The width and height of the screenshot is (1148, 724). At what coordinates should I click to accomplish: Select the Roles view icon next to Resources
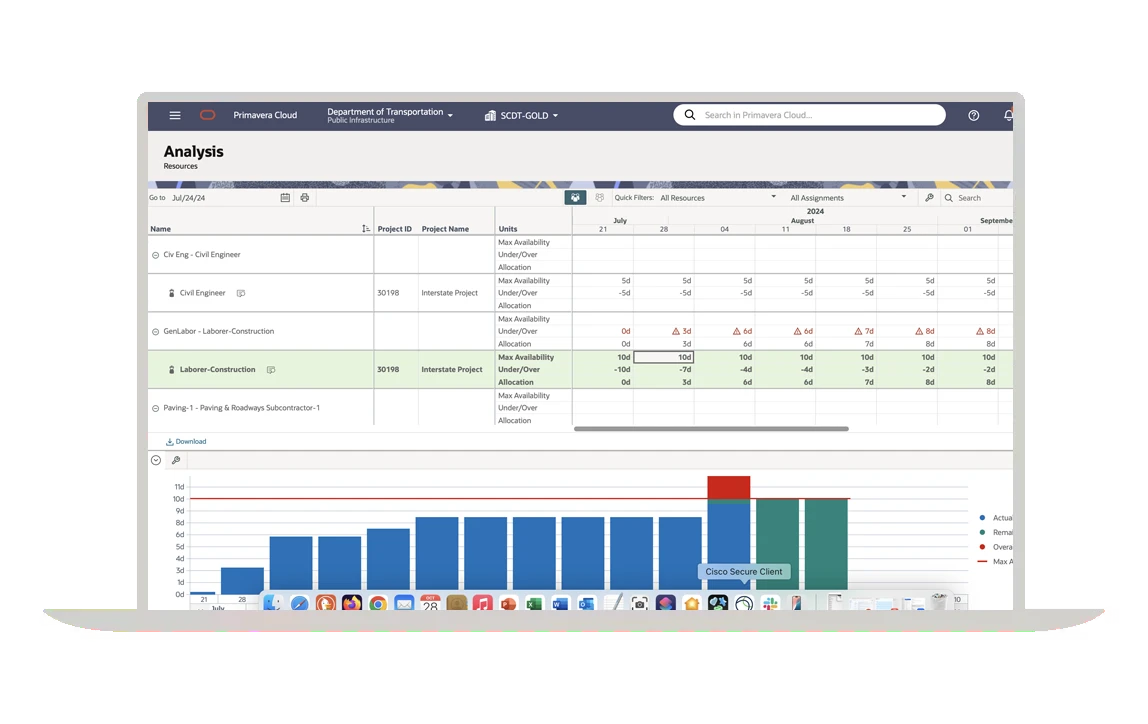598,197
